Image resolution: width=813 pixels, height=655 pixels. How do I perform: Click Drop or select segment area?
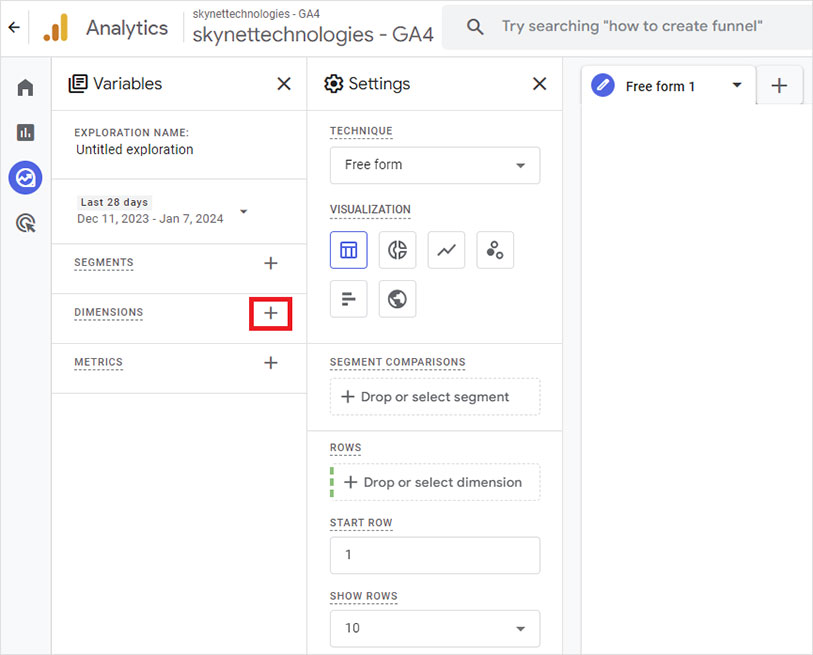point(434,397)
